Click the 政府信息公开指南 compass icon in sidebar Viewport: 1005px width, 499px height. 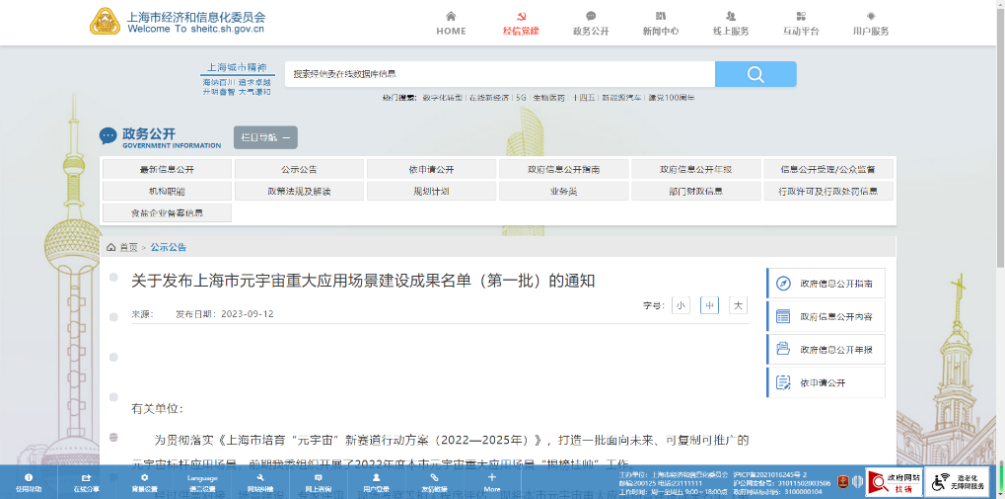pos(784,284)
